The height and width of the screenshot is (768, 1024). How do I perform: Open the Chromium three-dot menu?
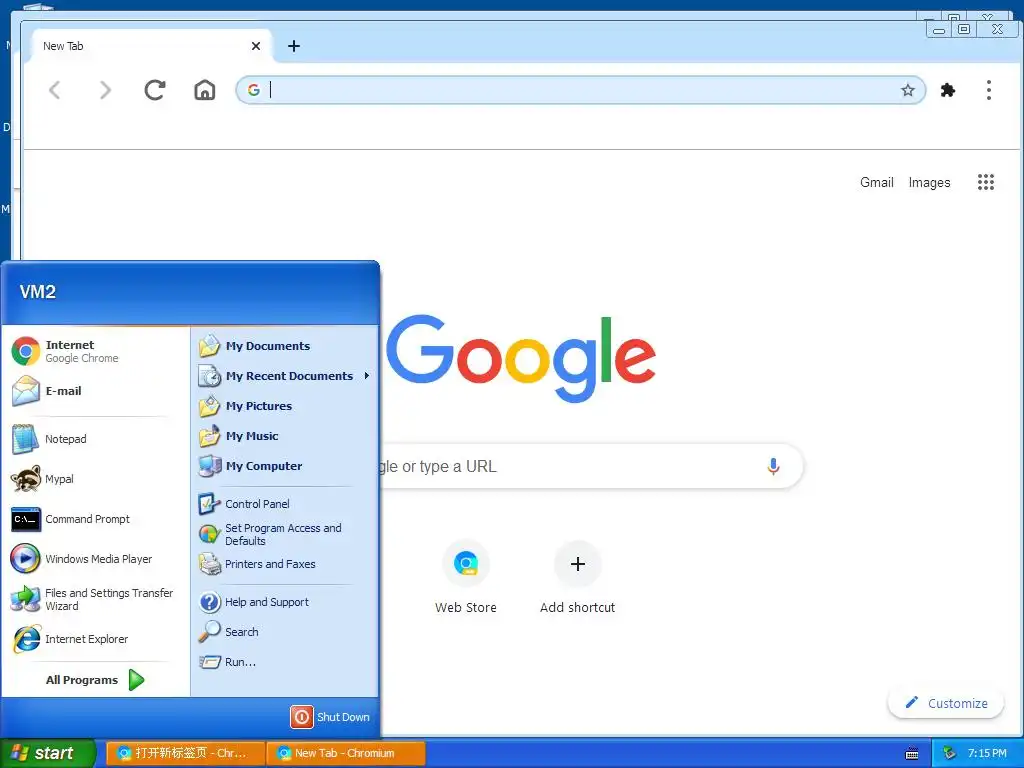pyautogui.click(x=989, y=90)
